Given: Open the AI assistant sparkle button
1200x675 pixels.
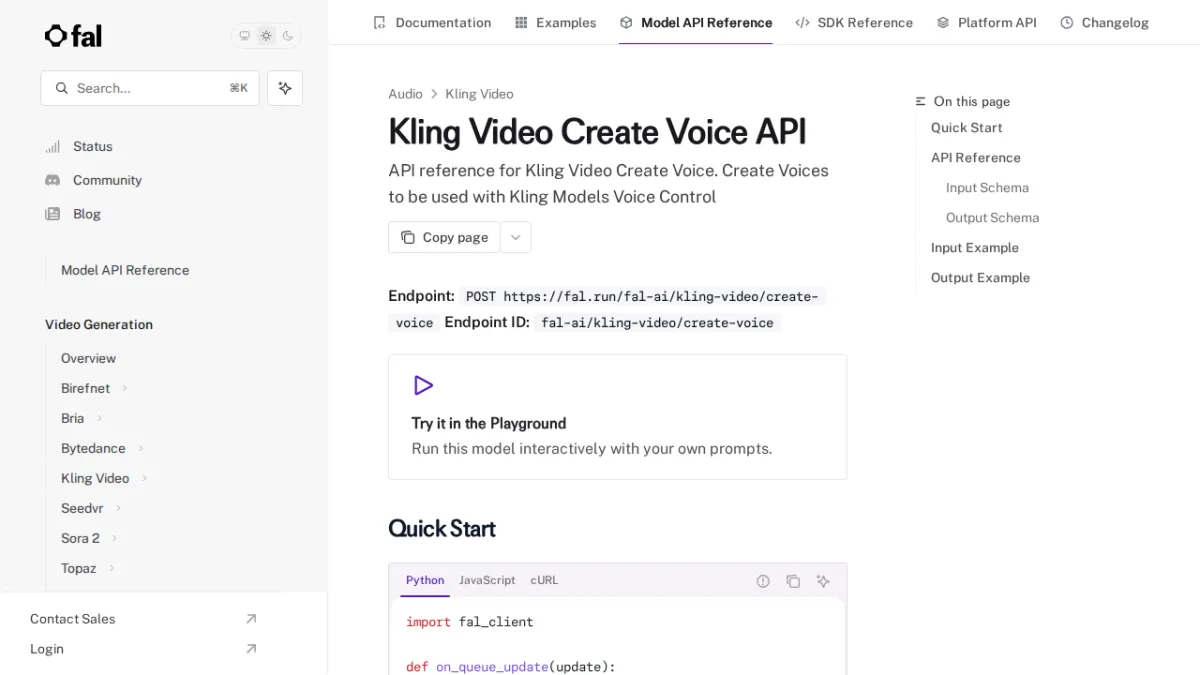Looking at the screenshot, I should click(285, 88).
